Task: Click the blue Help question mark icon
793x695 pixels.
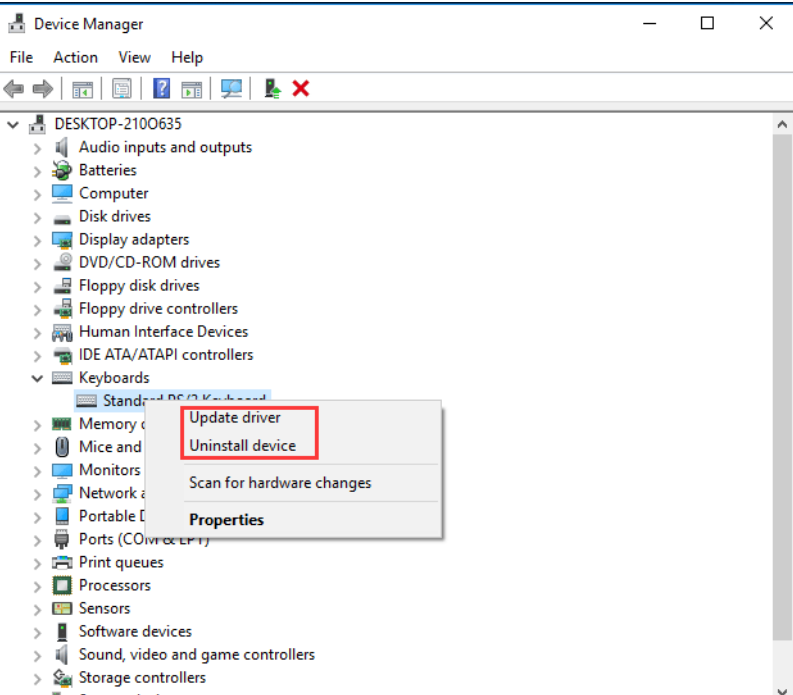Action: [161, 89]
